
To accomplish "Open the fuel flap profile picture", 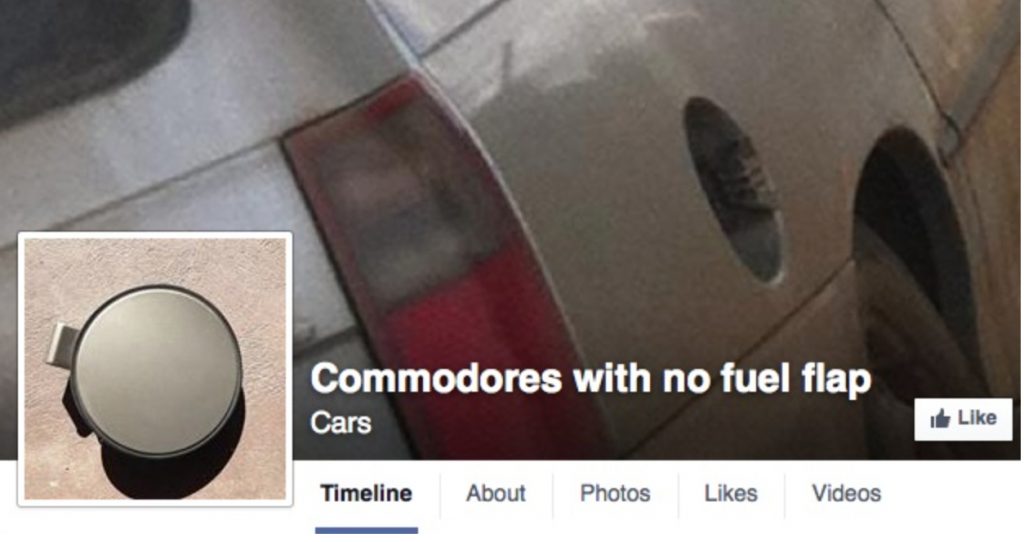I will click(x=155, y=369).
